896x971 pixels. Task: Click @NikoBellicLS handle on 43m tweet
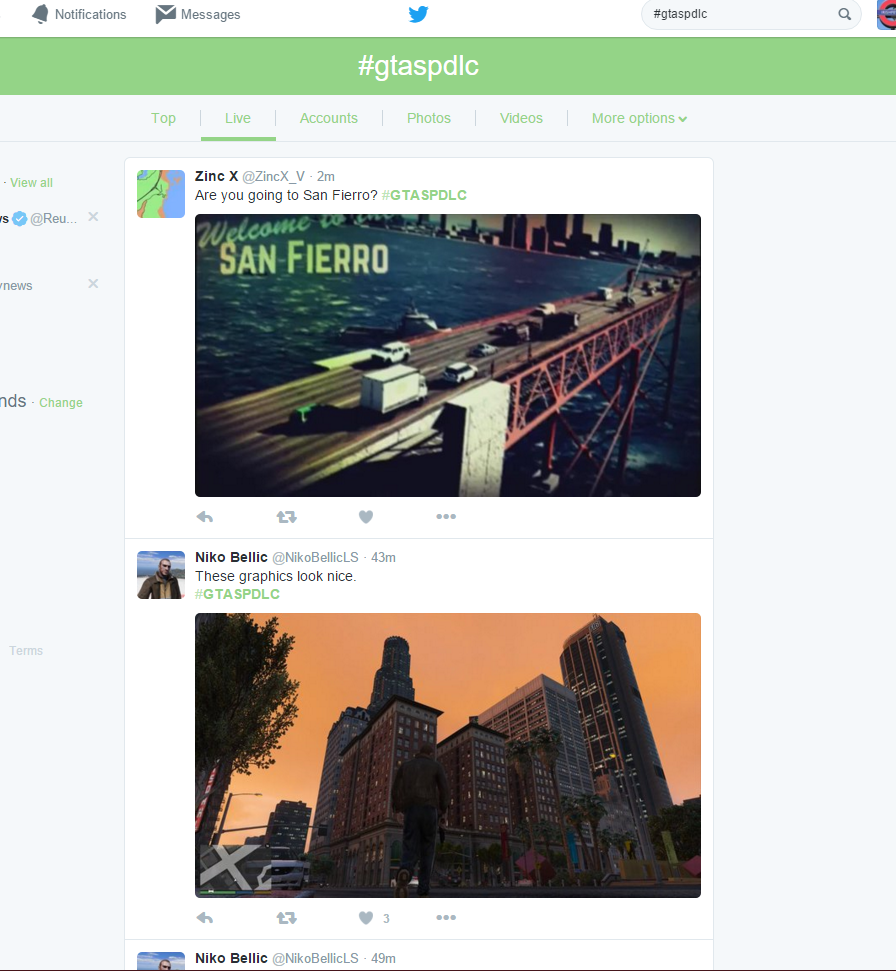pos(315,557)
